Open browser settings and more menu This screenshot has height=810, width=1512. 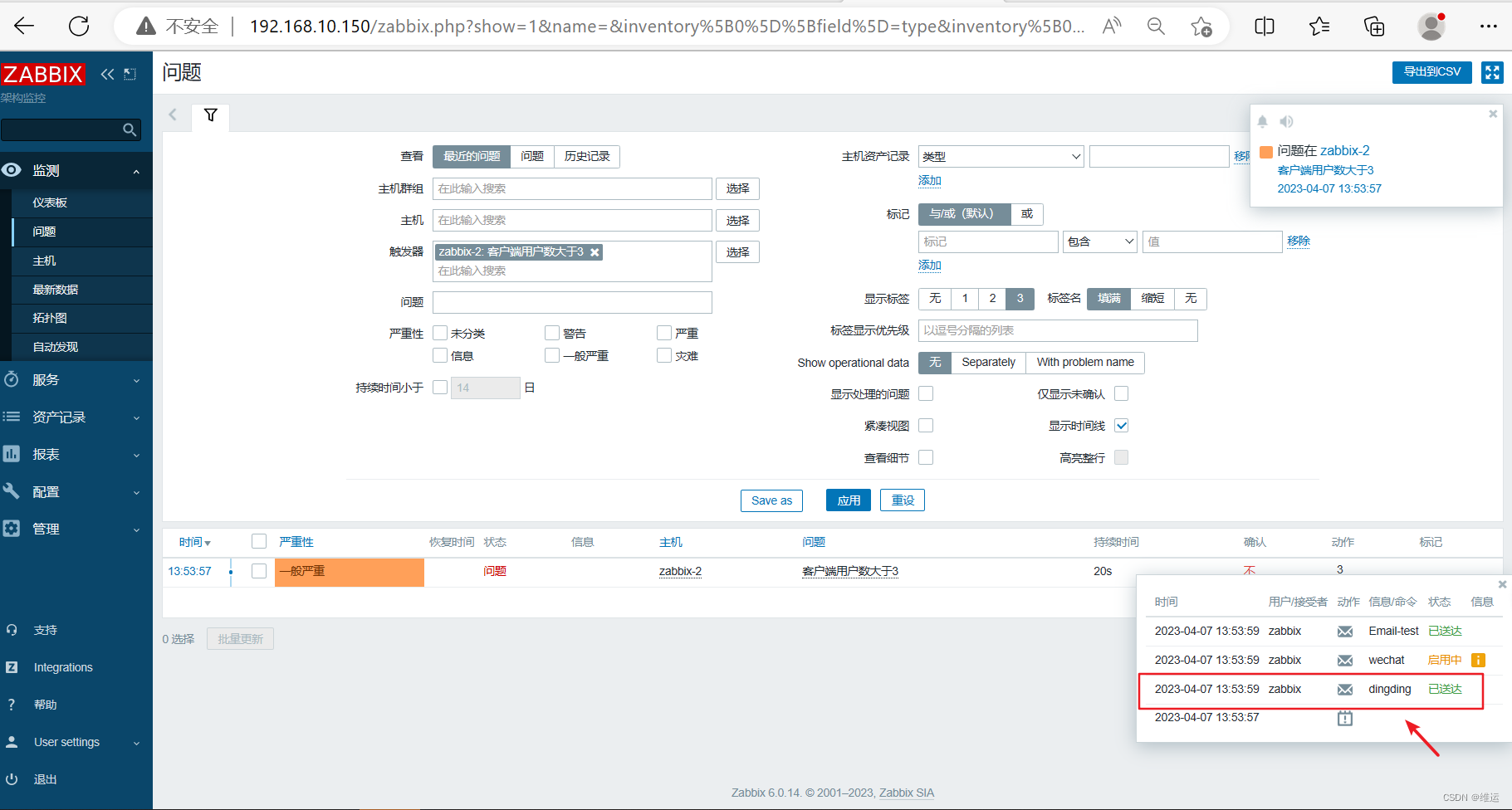tap(1488, 27)
